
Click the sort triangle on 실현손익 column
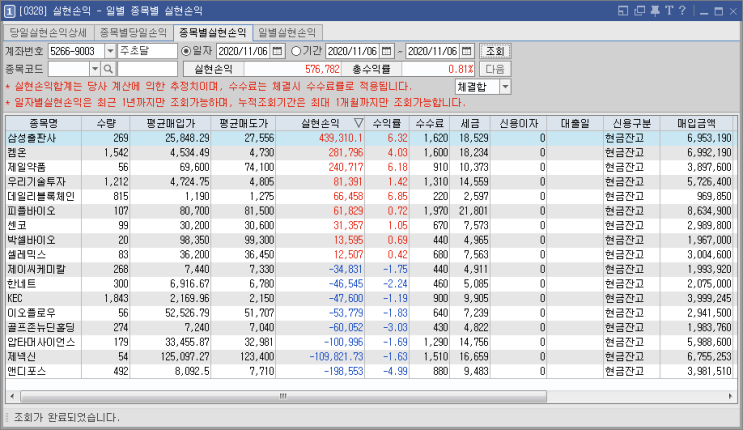point(358,123)
